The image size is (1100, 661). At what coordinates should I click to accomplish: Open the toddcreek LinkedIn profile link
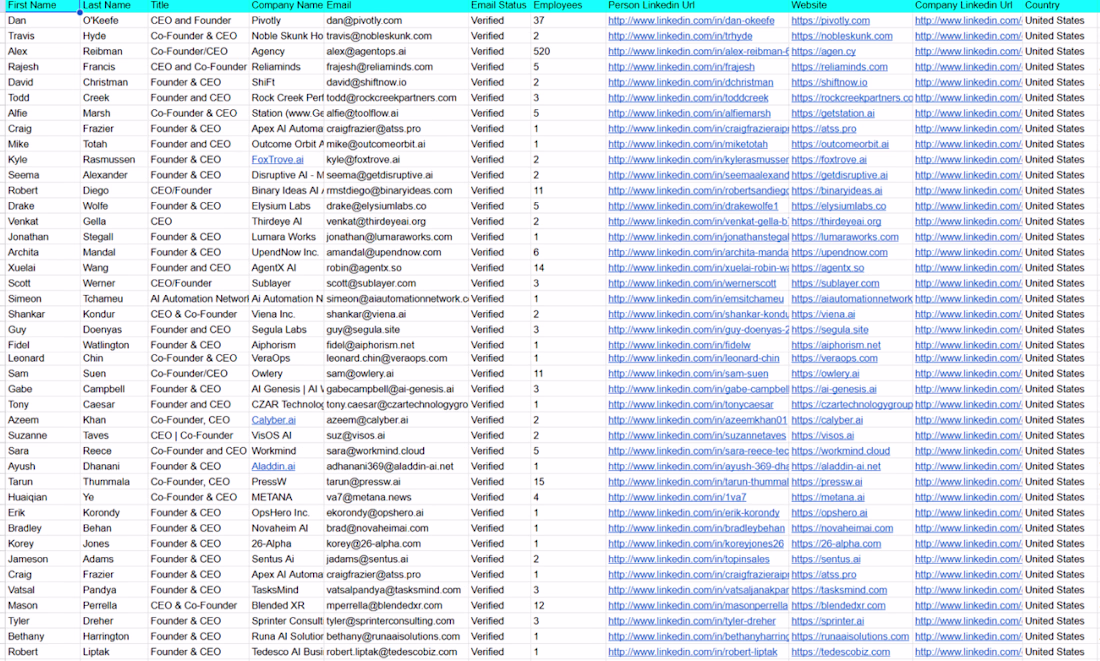(688, 98)
